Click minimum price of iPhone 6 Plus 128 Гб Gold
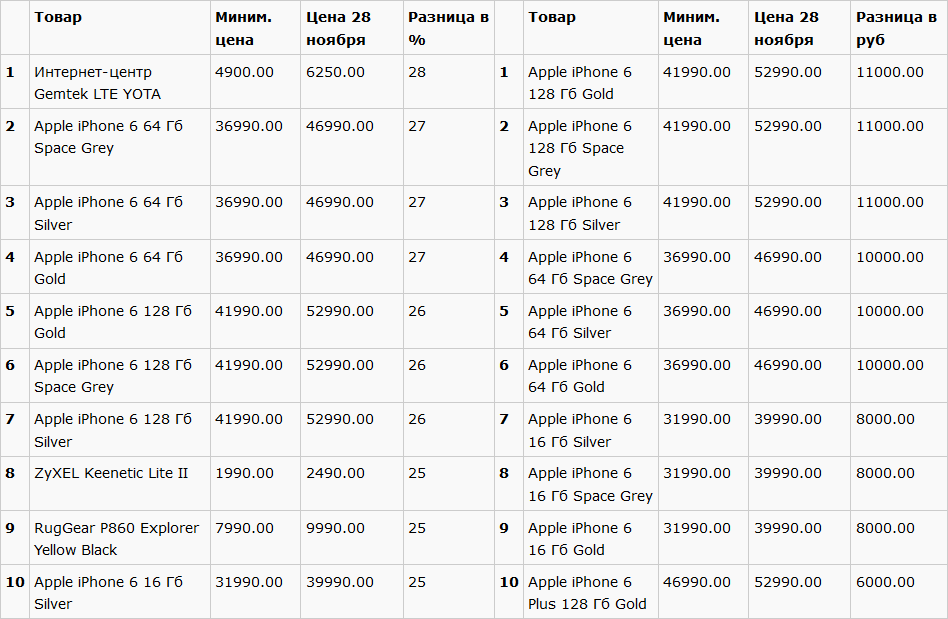Screen dimensions: 948x619 [x=697, y=582]
